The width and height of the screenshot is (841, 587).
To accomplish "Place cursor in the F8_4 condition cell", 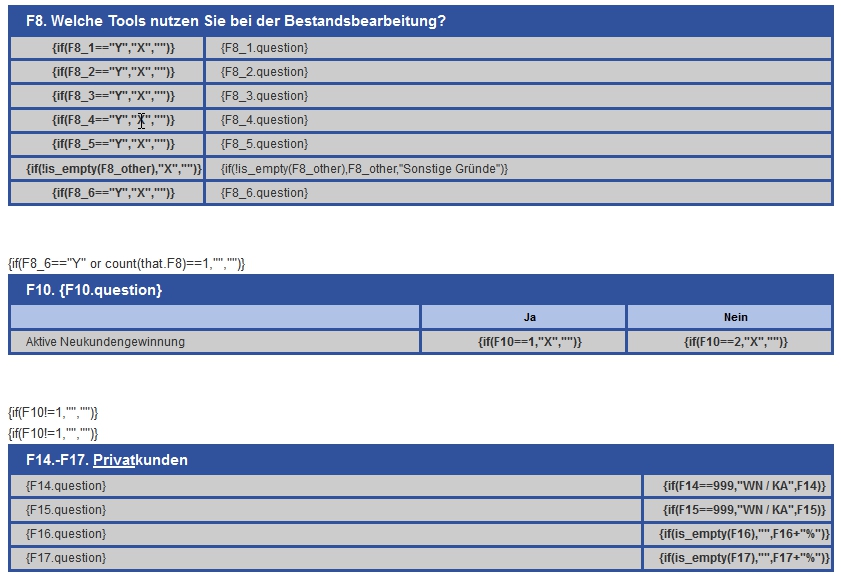I will 113,120.
